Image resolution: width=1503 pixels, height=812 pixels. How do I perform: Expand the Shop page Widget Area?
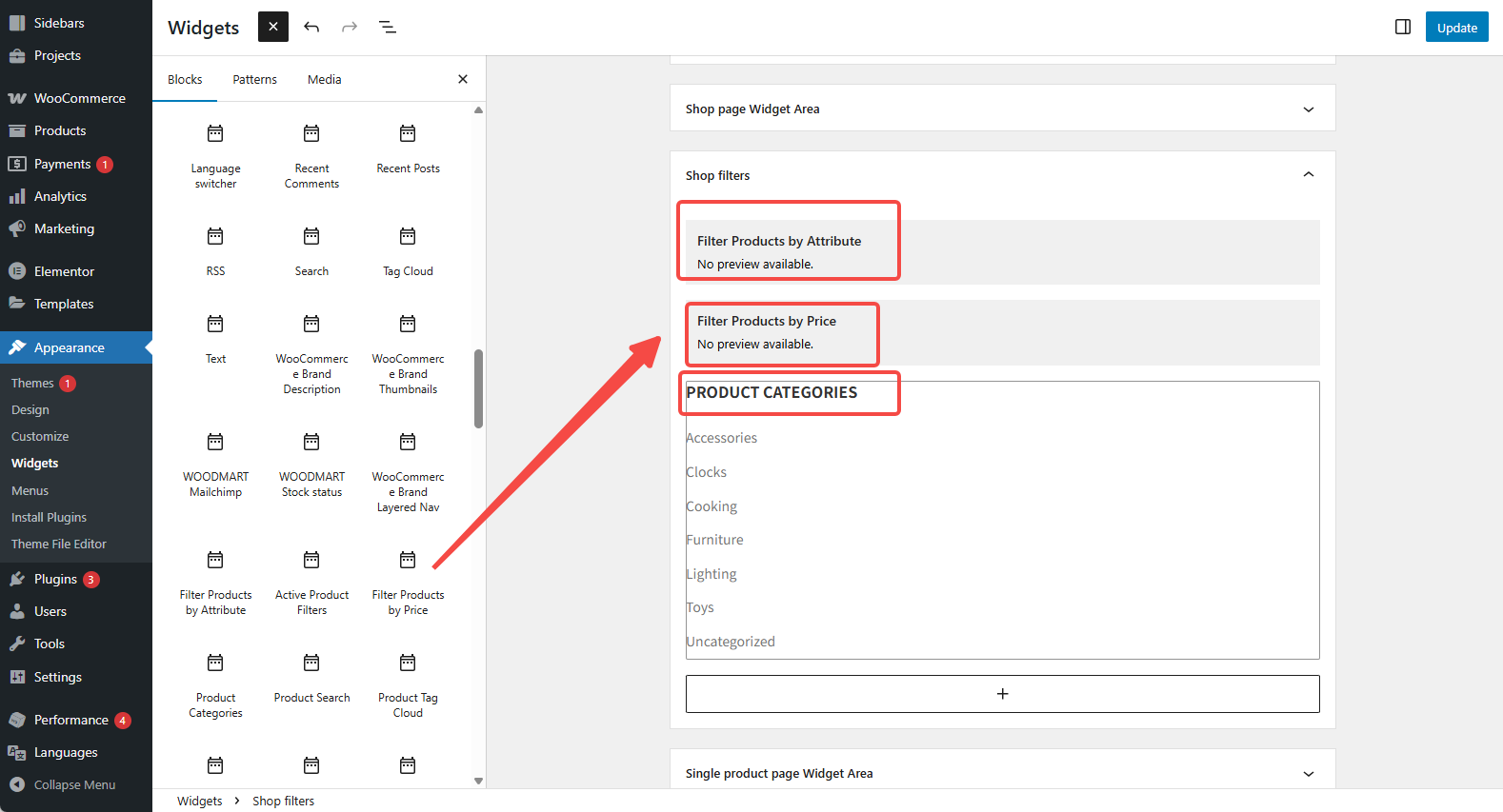click(x=1308, y=109)
